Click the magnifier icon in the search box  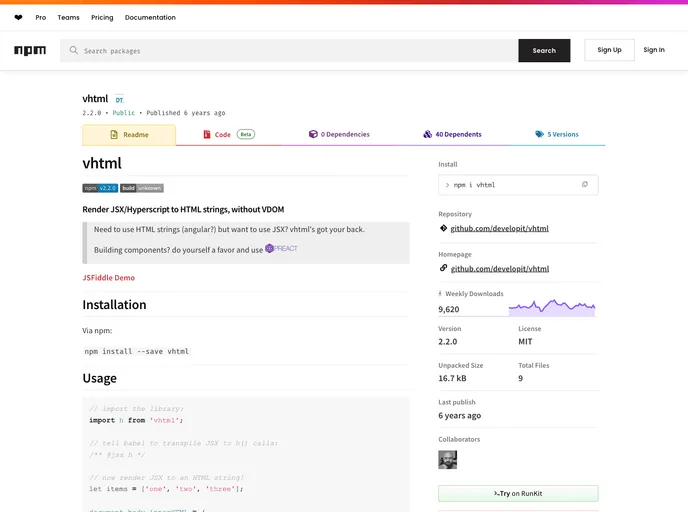[x=74, y=50]
